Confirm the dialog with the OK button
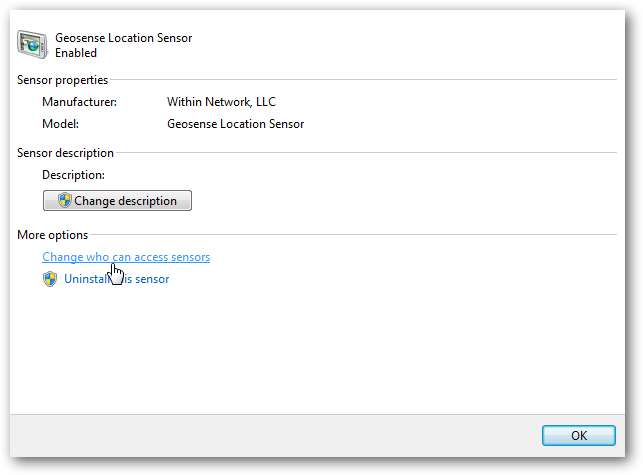643x475 pixels. point(578,436)
